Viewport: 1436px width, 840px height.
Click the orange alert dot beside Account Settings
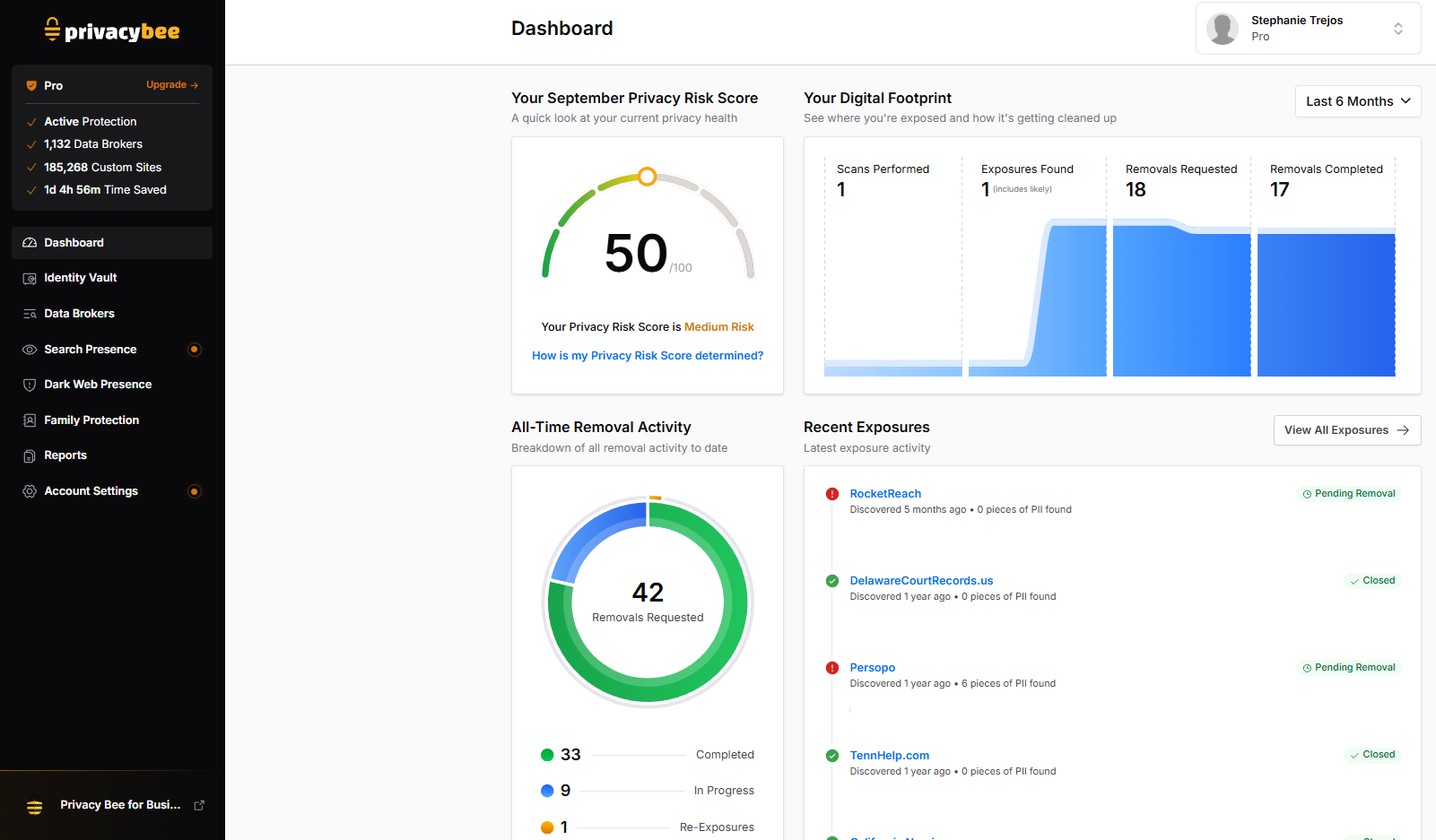195,491
